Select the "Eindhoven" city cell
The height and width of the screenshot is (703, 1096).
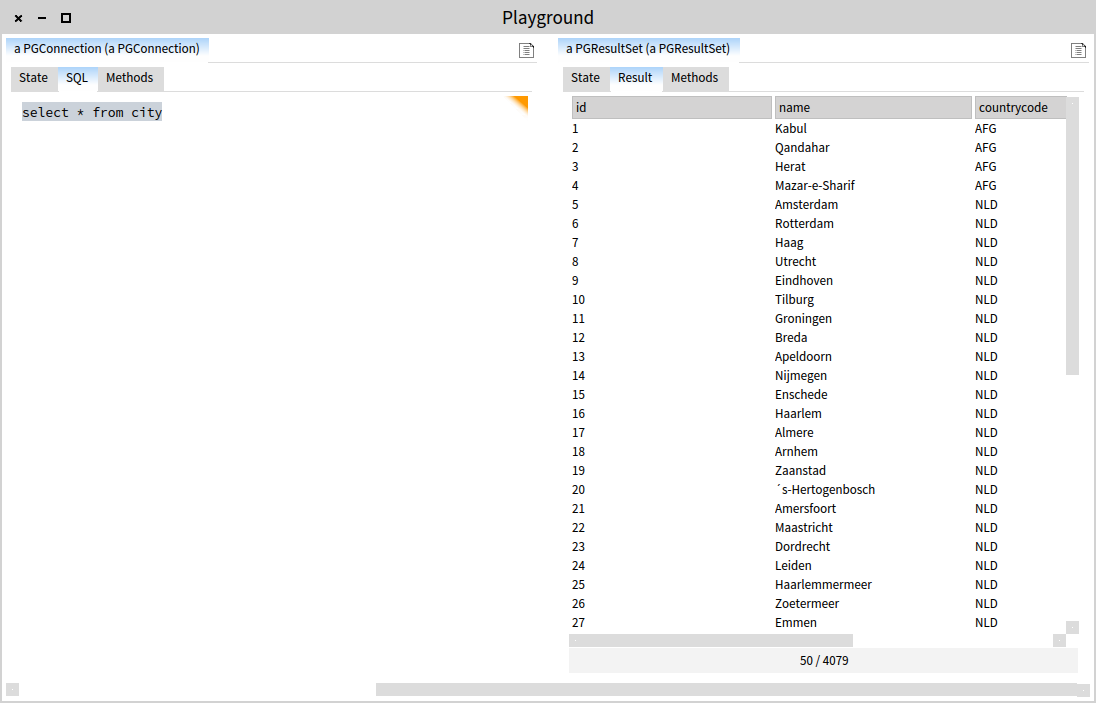click(804, 280)
